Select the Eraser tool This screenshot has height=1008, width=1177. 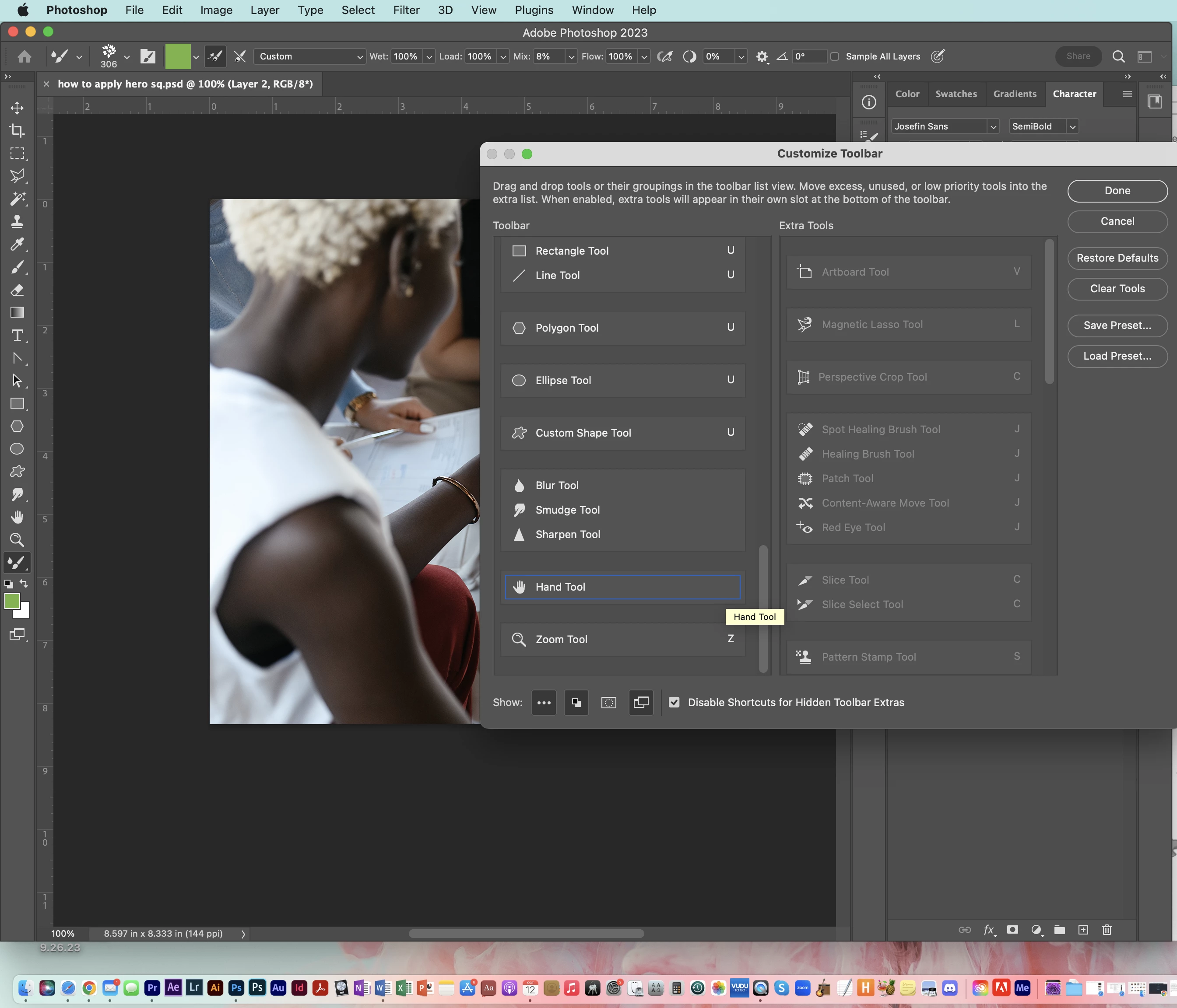[x=17, y=290]
